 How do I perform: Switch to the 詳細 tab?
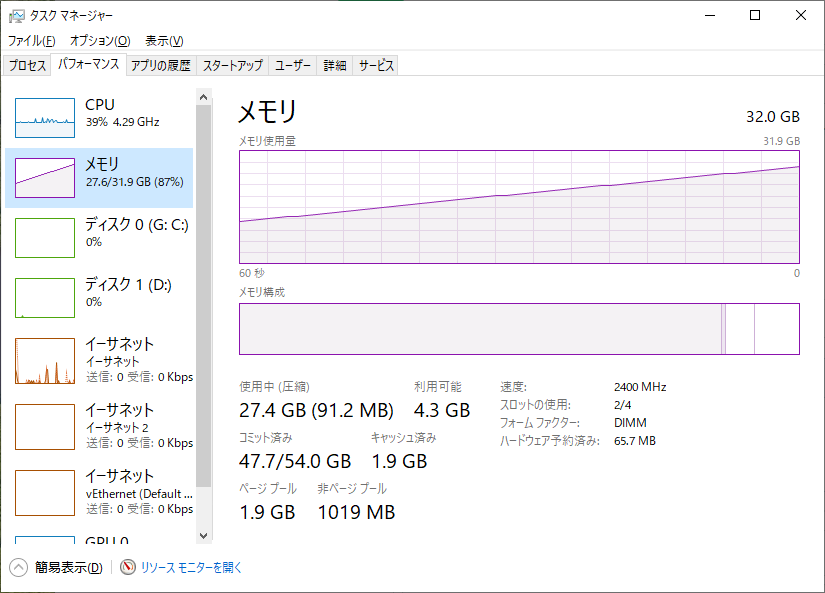point(336,64)
